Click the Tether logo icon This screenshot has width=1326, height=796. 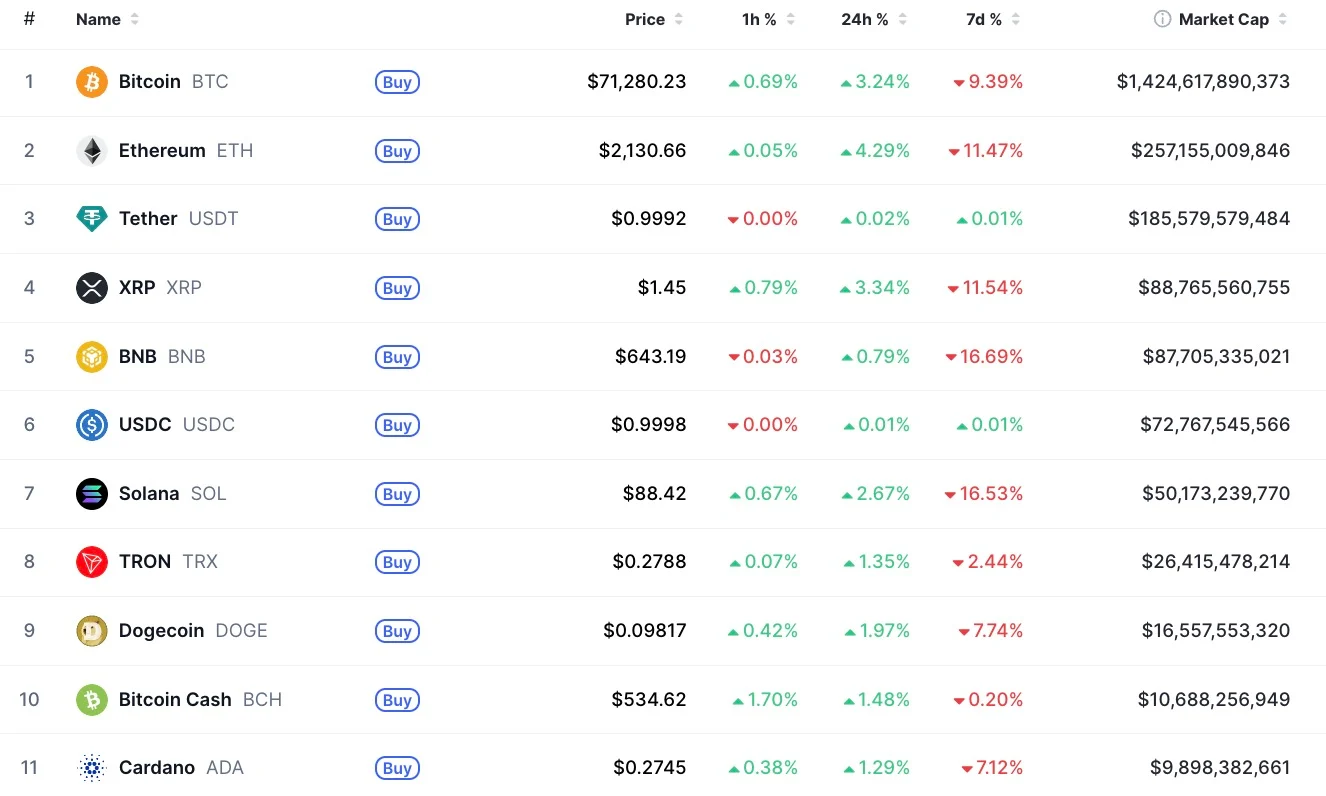click(92, 219)
